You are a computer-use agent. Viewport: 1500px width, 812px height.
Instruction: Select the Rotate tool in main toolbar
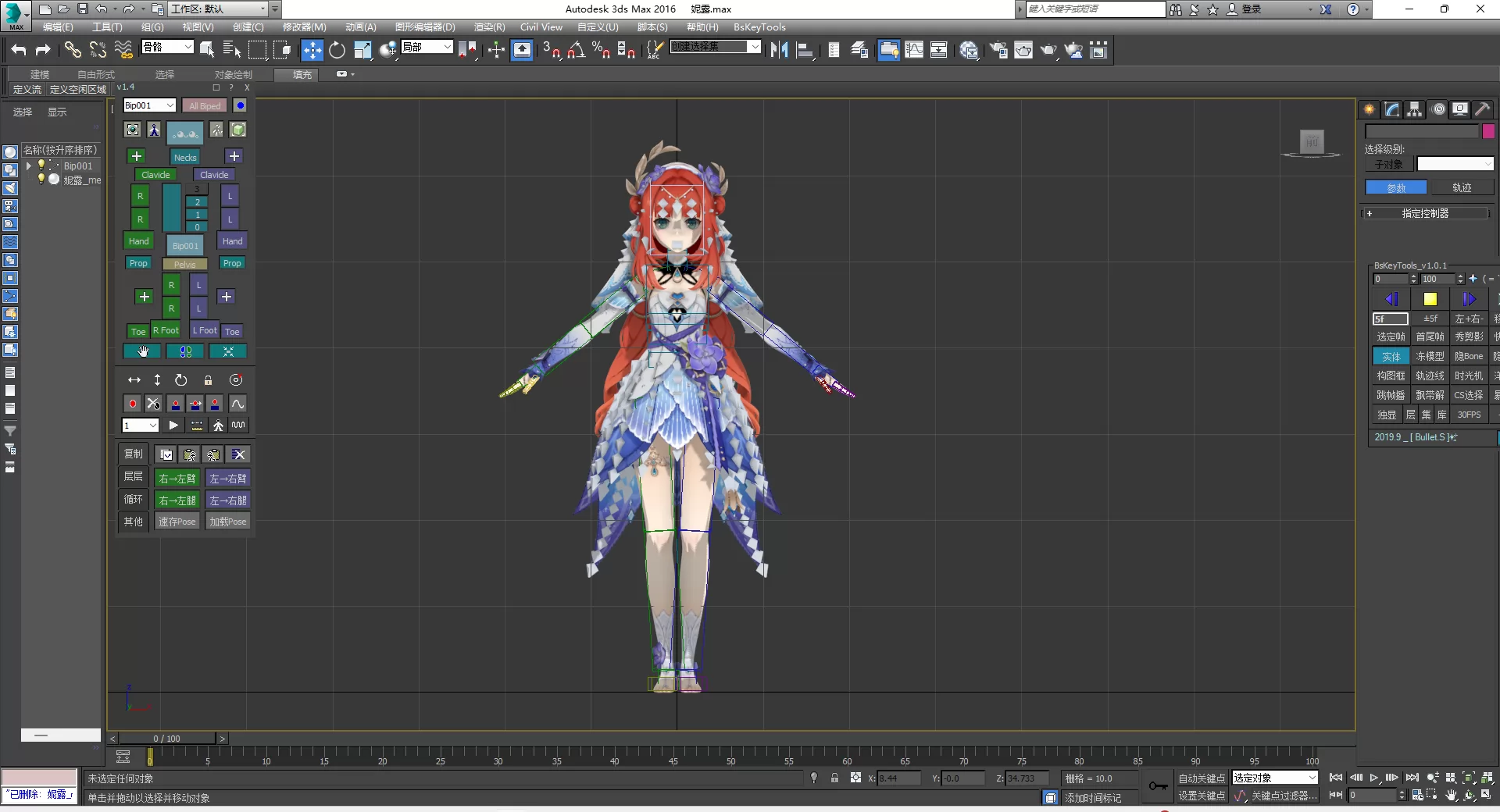337,51
